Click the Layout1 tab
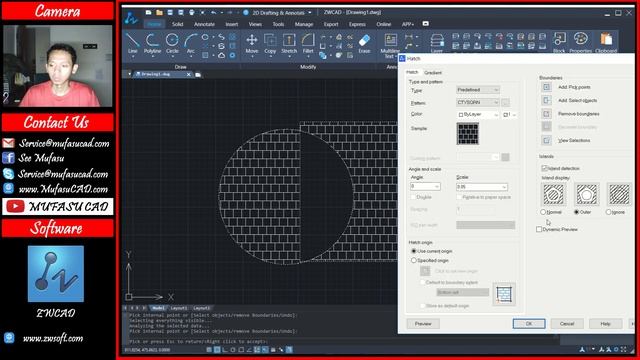 [179, 308]
